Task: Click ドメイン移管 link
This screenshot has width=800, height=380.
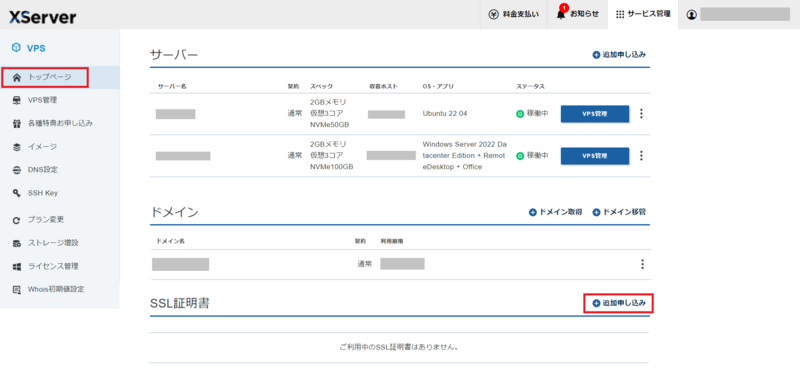Action: coord(619,212)
